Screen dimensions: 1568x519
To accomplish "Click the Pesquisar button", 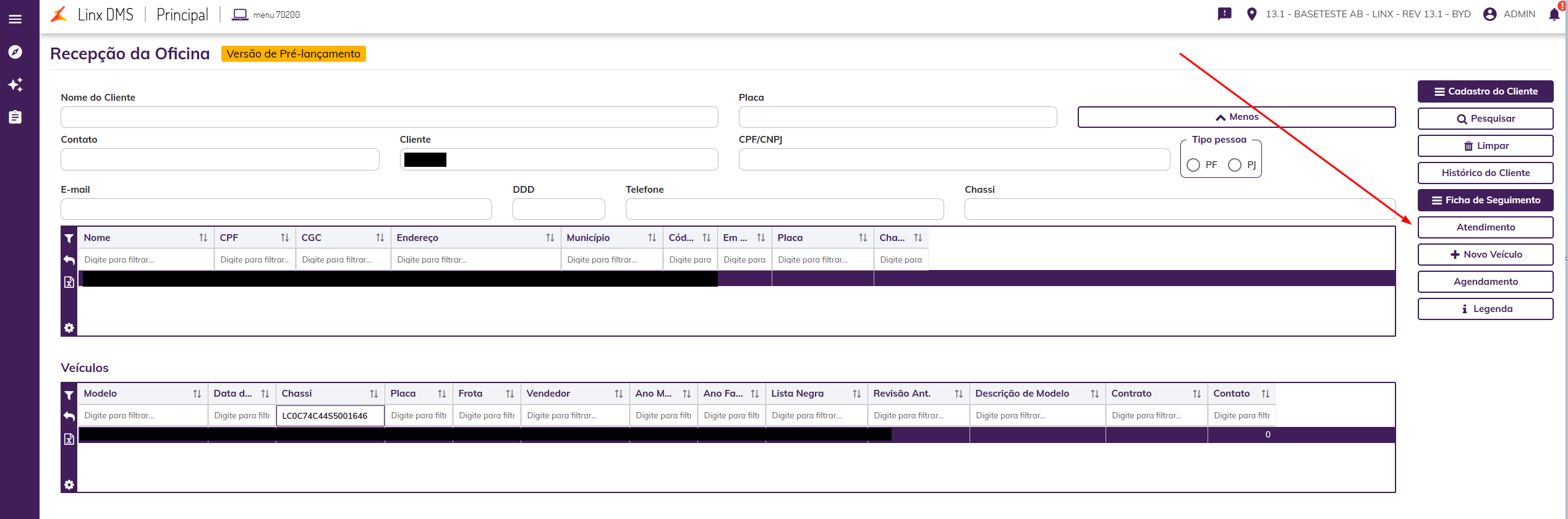I will tap(1485, 119).
